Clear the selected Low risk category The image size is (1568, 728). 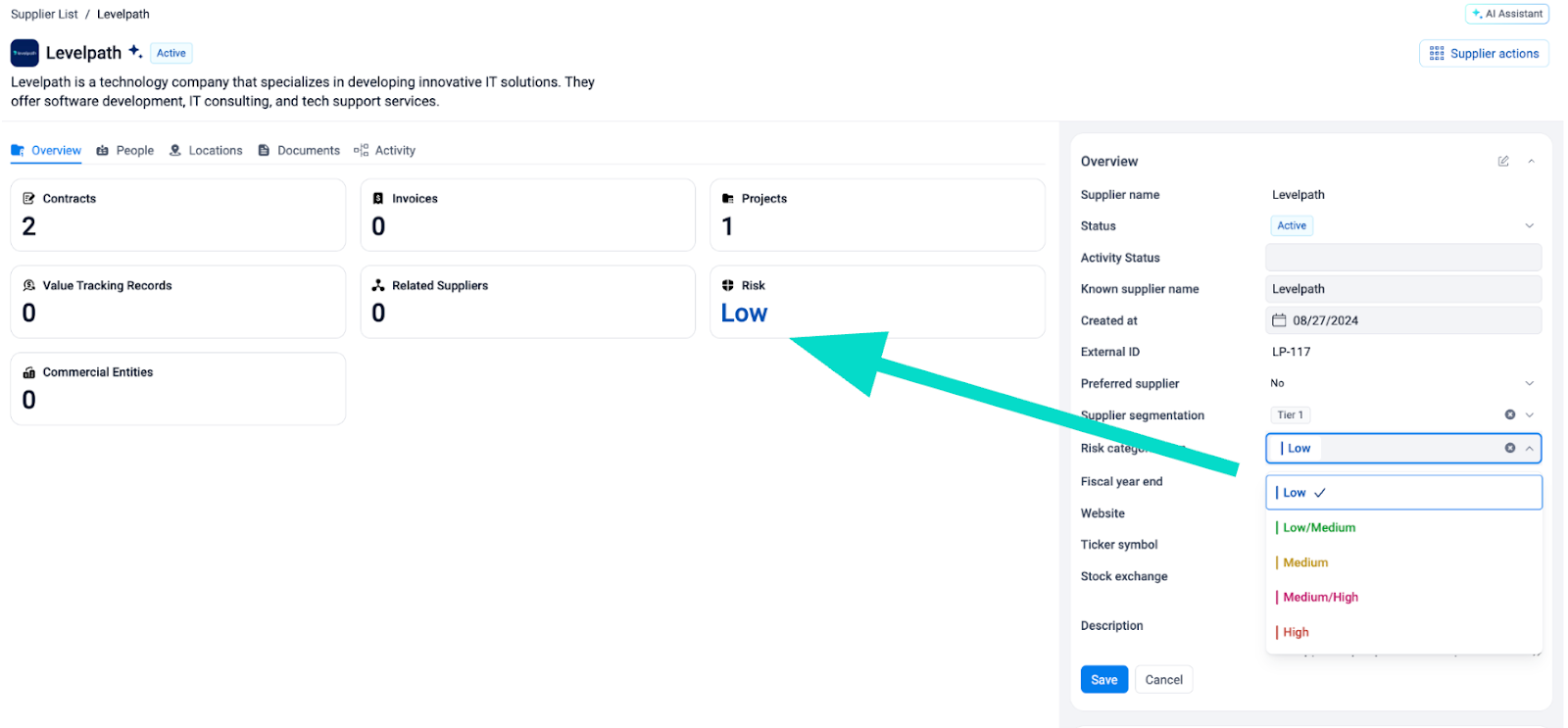[x=1510, y=448]
